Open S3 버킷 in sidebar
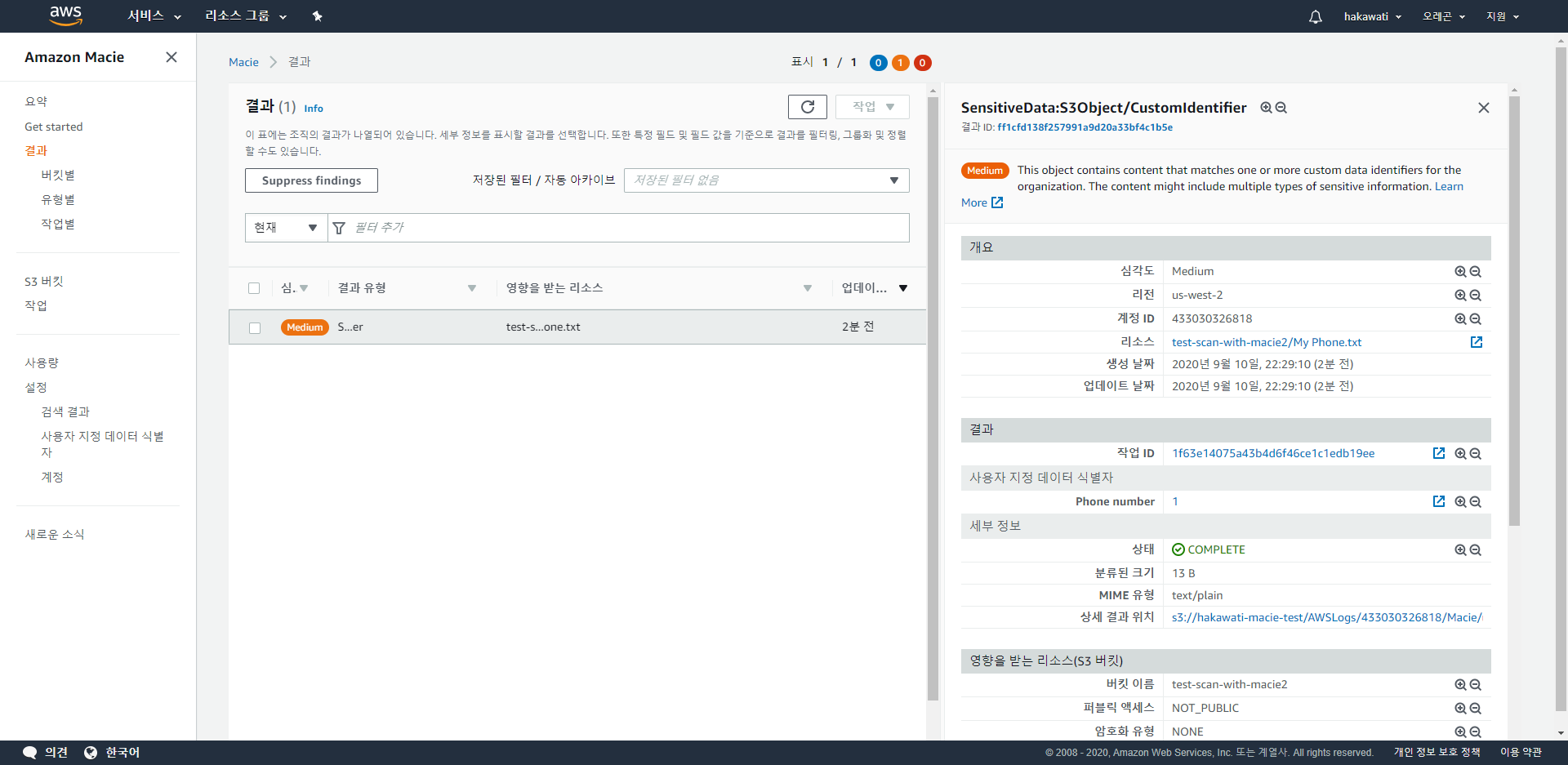This screenshot has height=765, width=1568. coord(44,281)
